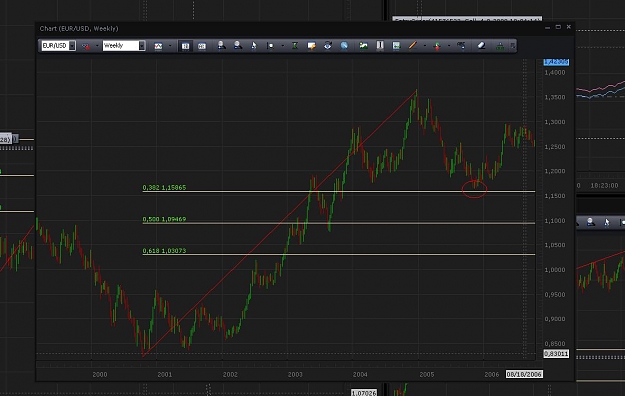Click the 2003 year label on time axis

coord(295,374)
